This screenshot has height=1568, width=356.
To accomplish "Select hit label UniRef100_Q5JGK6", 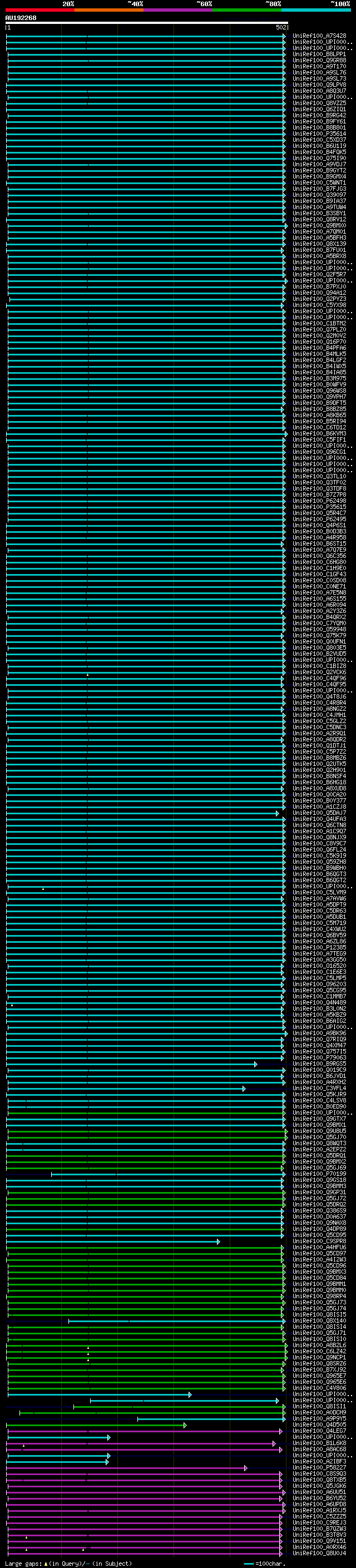I will click(x=319, y=1486).
